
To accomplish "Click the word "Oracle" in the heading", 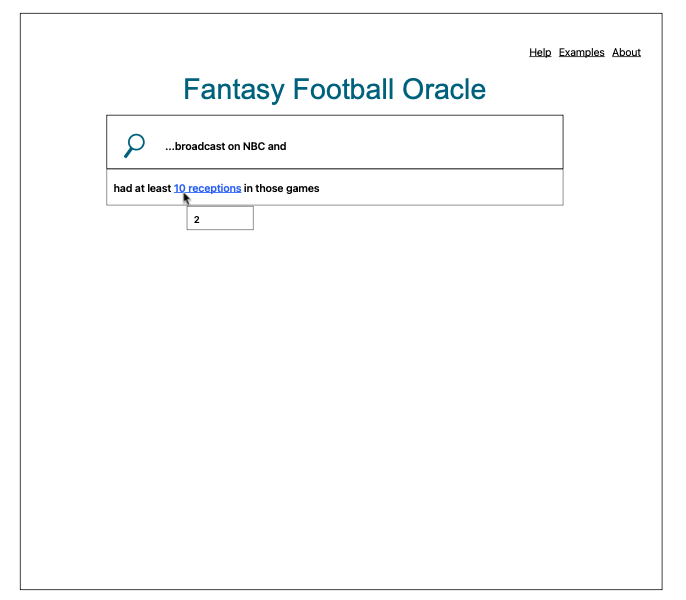I will click(444, 90).
